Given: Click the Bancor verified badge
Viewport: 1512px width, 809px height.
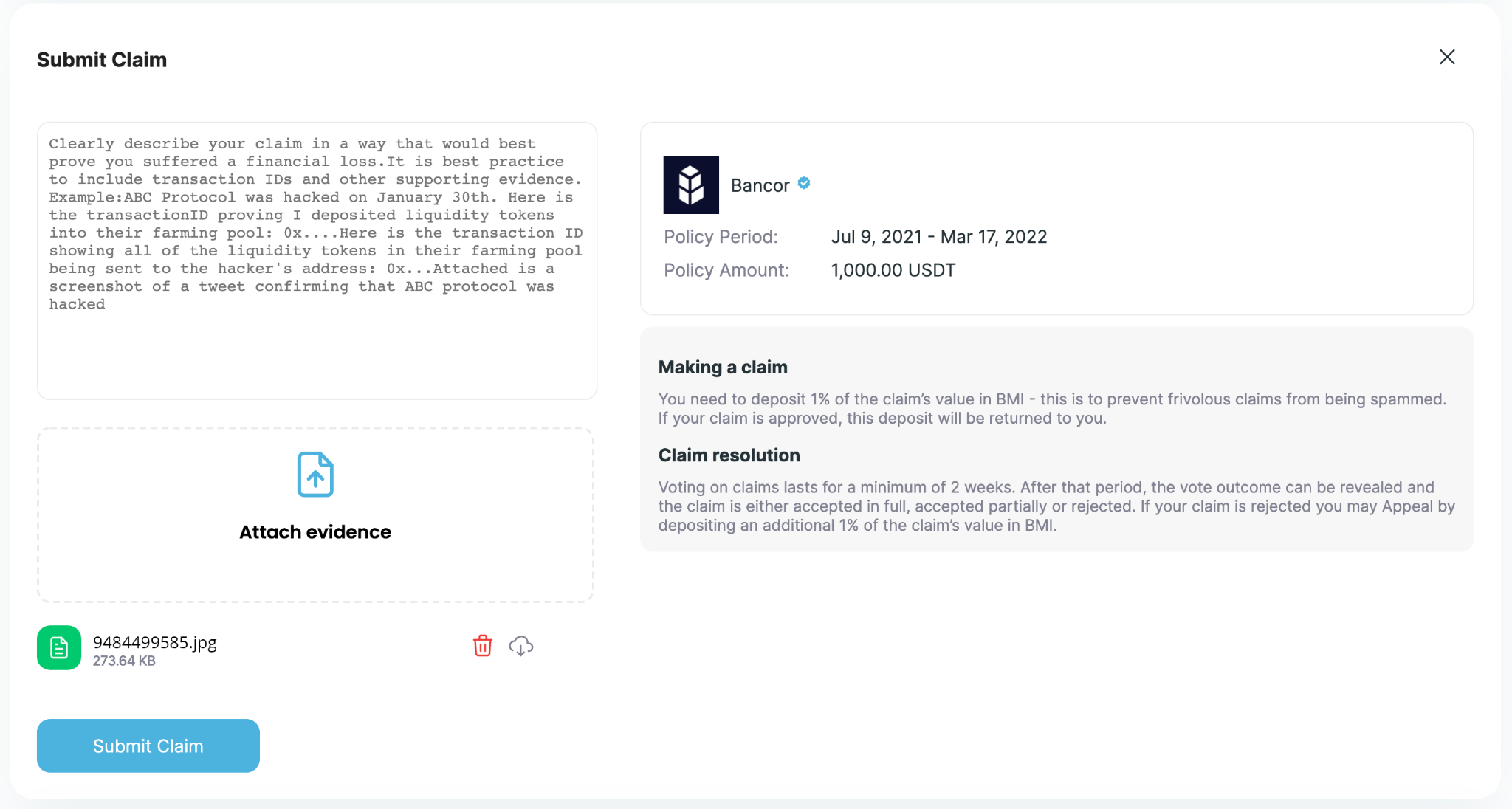Looking at the screenshot, I should 805,183.
